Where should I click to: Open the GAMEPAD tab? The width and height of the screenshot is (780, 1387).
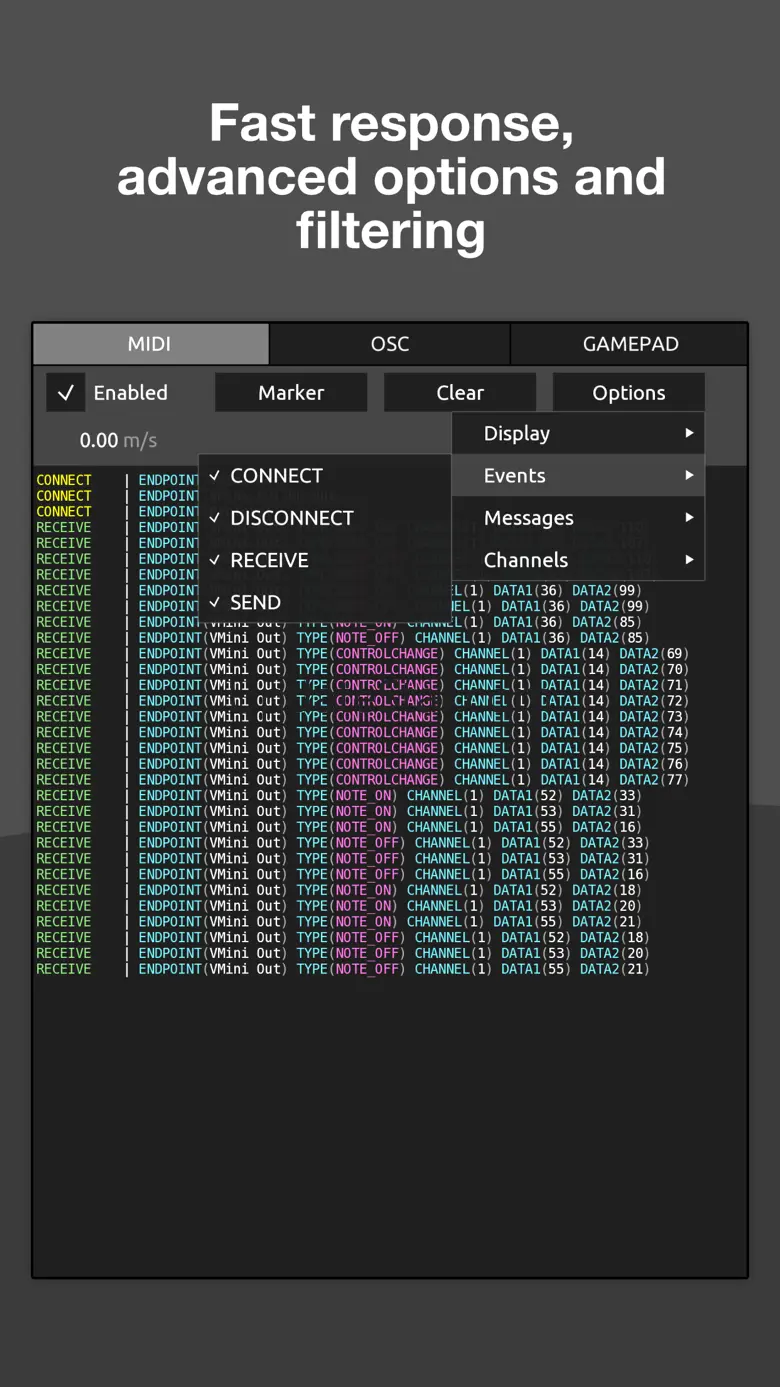click(630, 344)
